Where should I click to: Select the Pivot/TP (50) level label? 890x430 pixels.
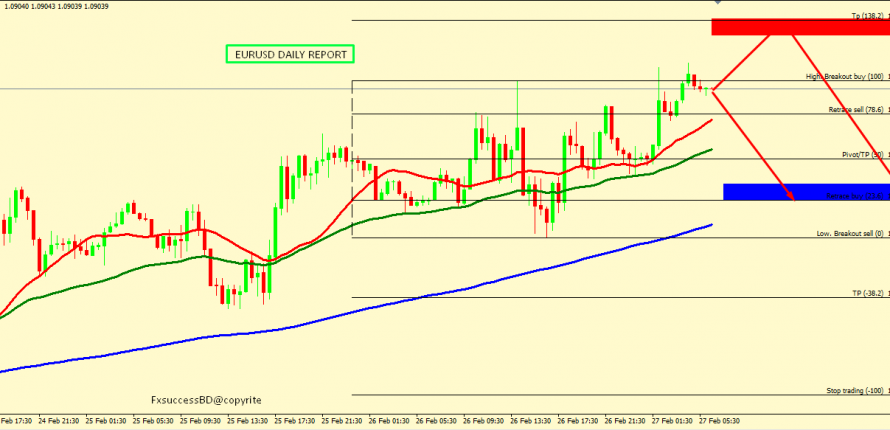tap(863, 155)
